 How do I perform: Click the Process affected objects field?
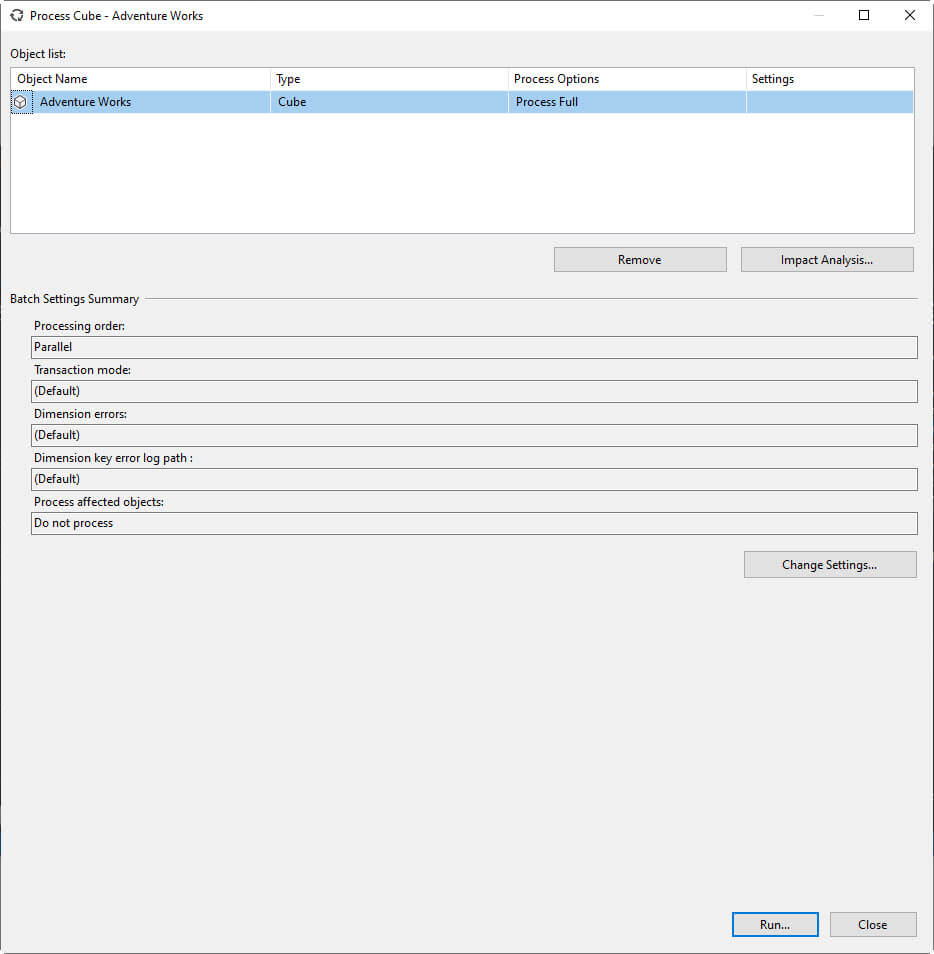click(474, 523)
